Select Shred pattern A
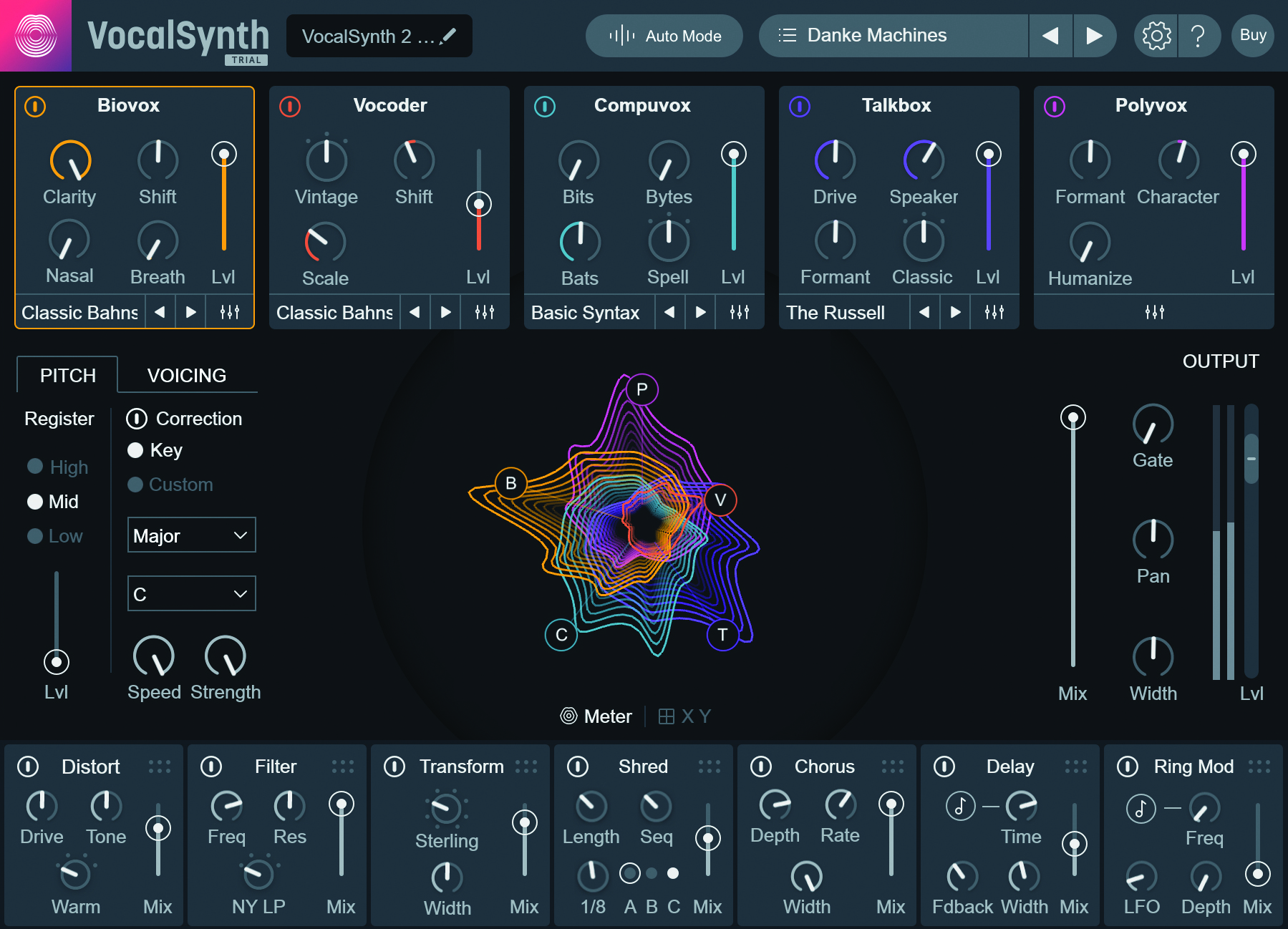Viewport: 1288px width, 929px height. point(630,873)
